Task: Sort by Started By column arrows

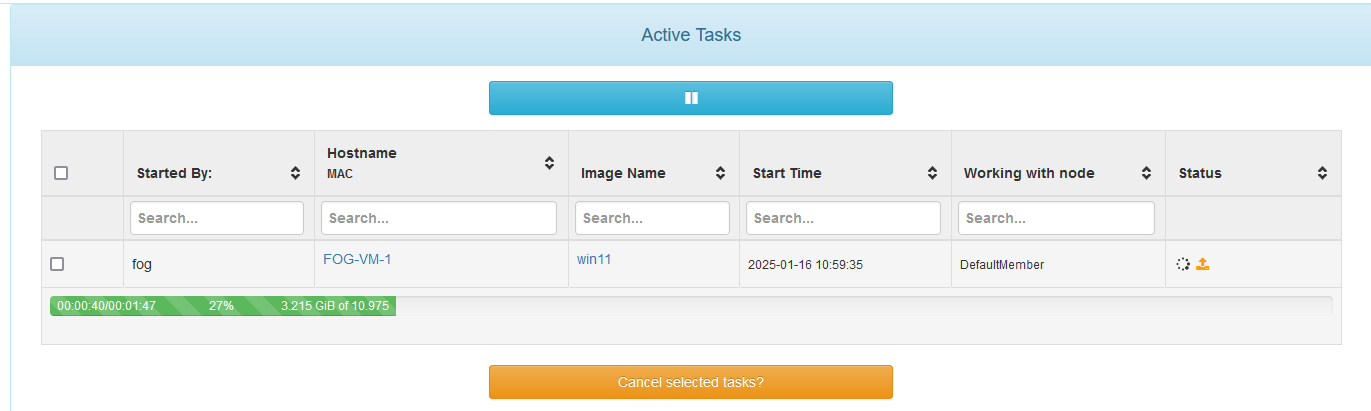Action: [295, 173]
